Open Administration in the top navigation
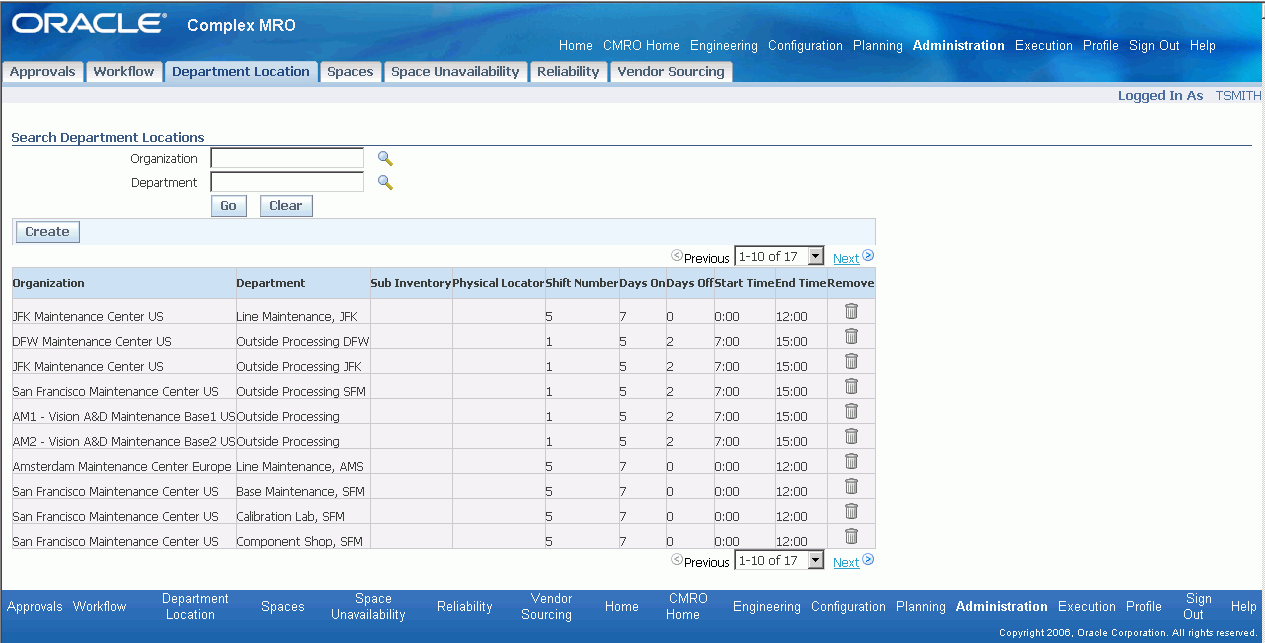The image size is (1265, 643). pos(959,46)
